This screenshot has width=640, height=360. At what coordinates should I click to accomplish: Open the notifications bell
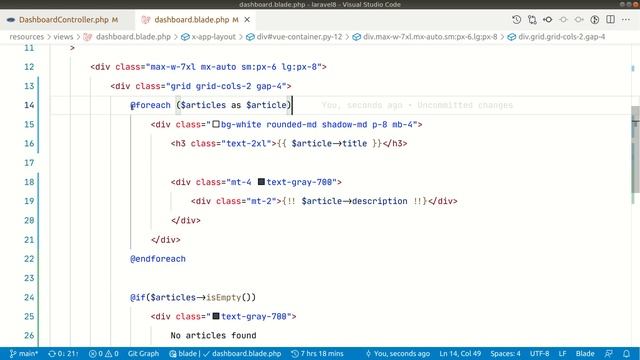tap(627, 353)
